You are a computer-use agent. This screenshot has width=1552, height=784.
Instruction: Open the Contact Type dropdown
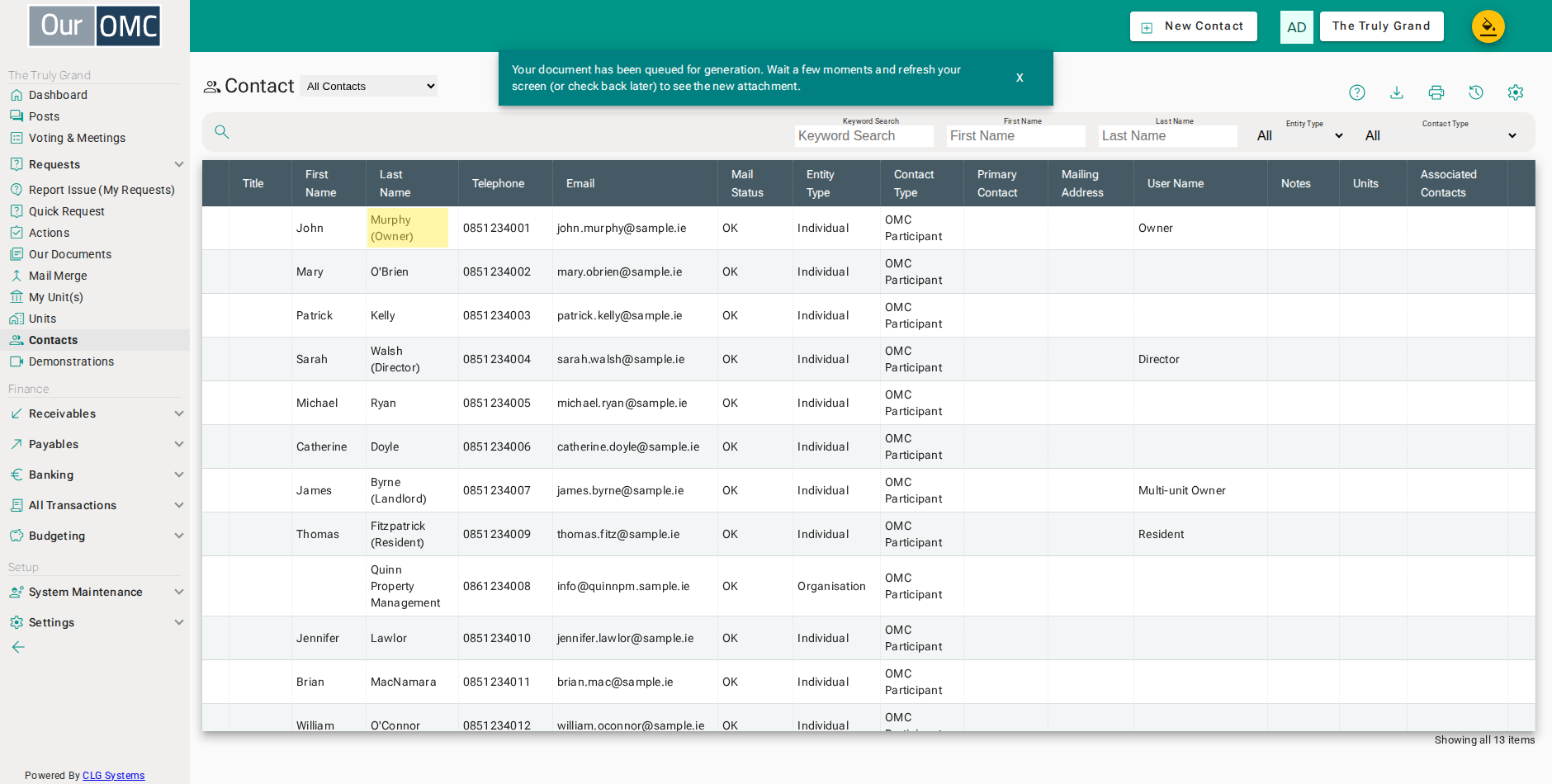[1441, 135]
